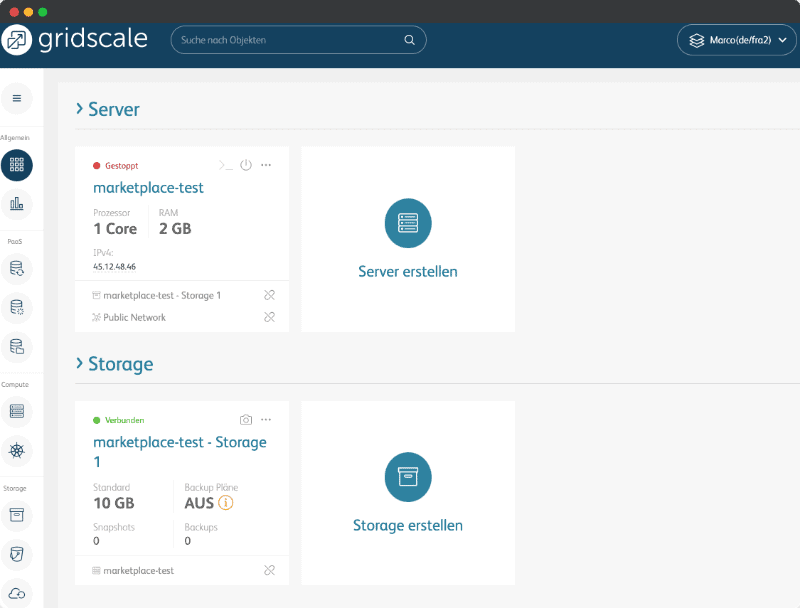
Task: Detach marketplace-test server from the storage card
Action: 269,570
